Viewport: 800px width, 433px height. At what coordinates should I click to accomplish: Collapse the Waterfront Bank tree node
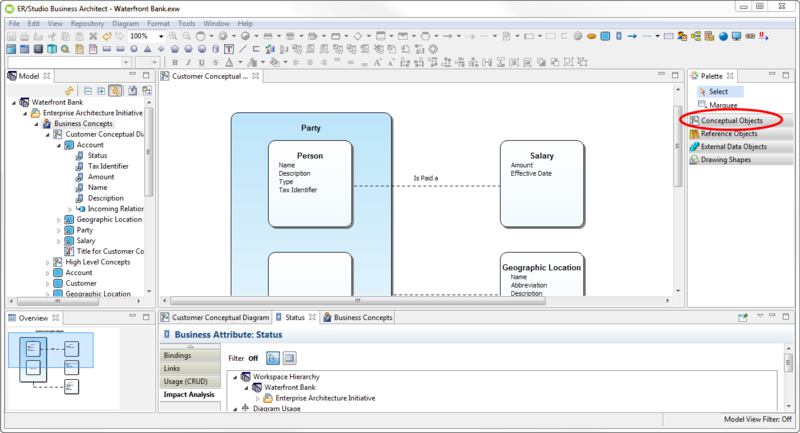[14, 103]
